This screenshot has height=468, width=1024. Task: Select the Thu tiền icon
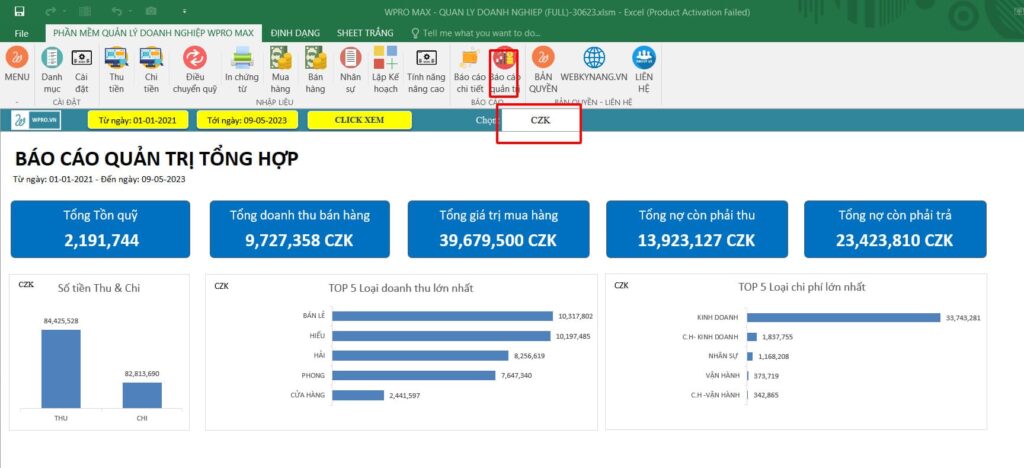(x=116, y=60)
